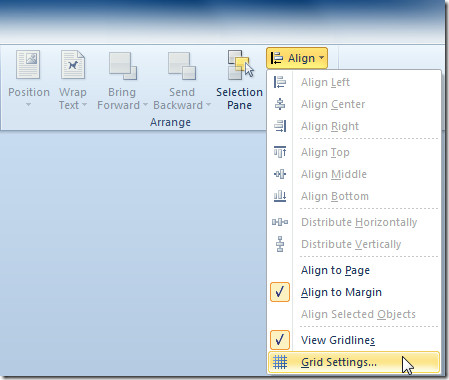Click the Distribute Horizontally icon

click(280, 222)
